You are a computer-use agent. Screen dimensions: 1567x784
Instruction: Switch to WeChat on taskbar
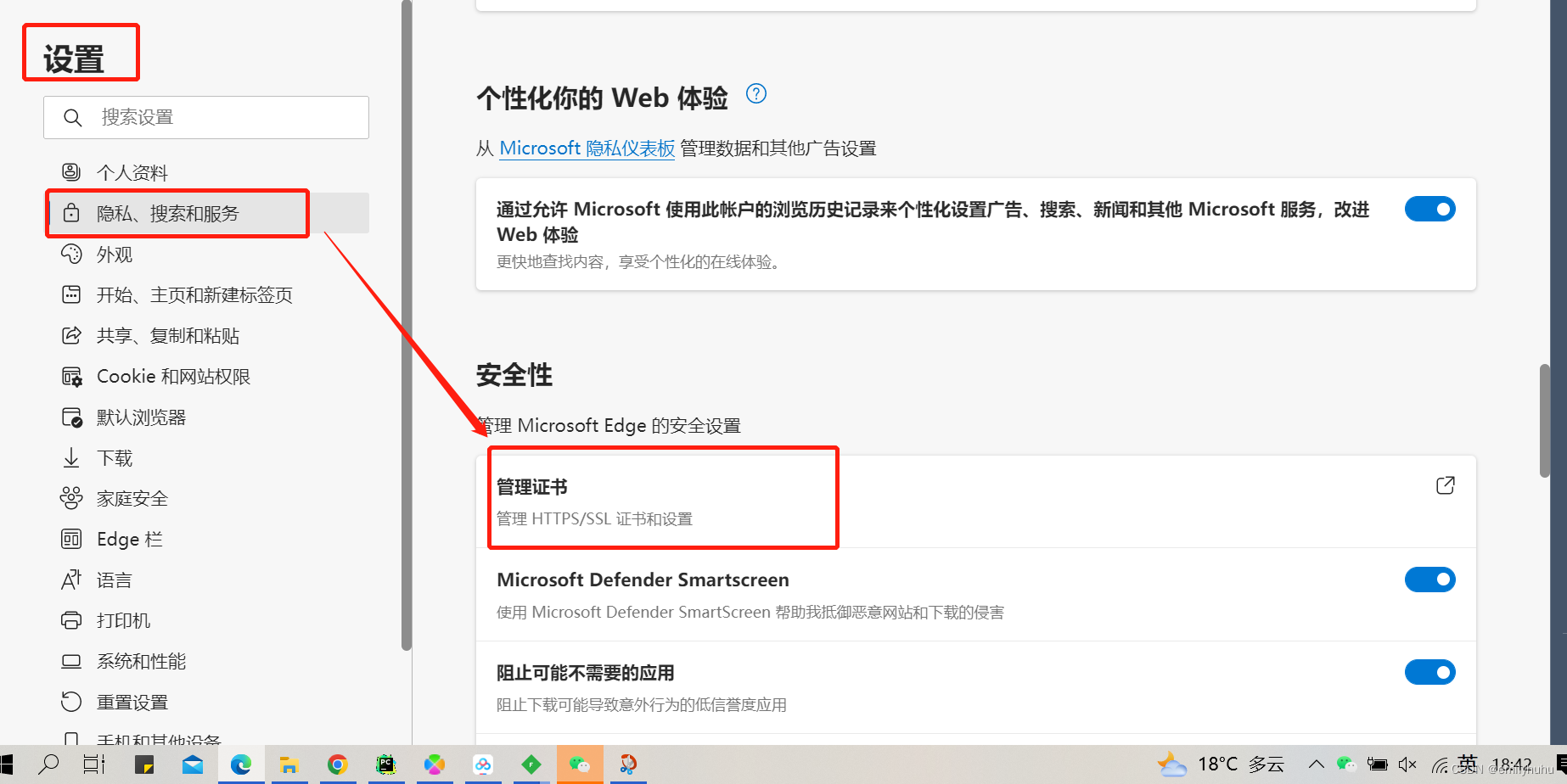580,764
